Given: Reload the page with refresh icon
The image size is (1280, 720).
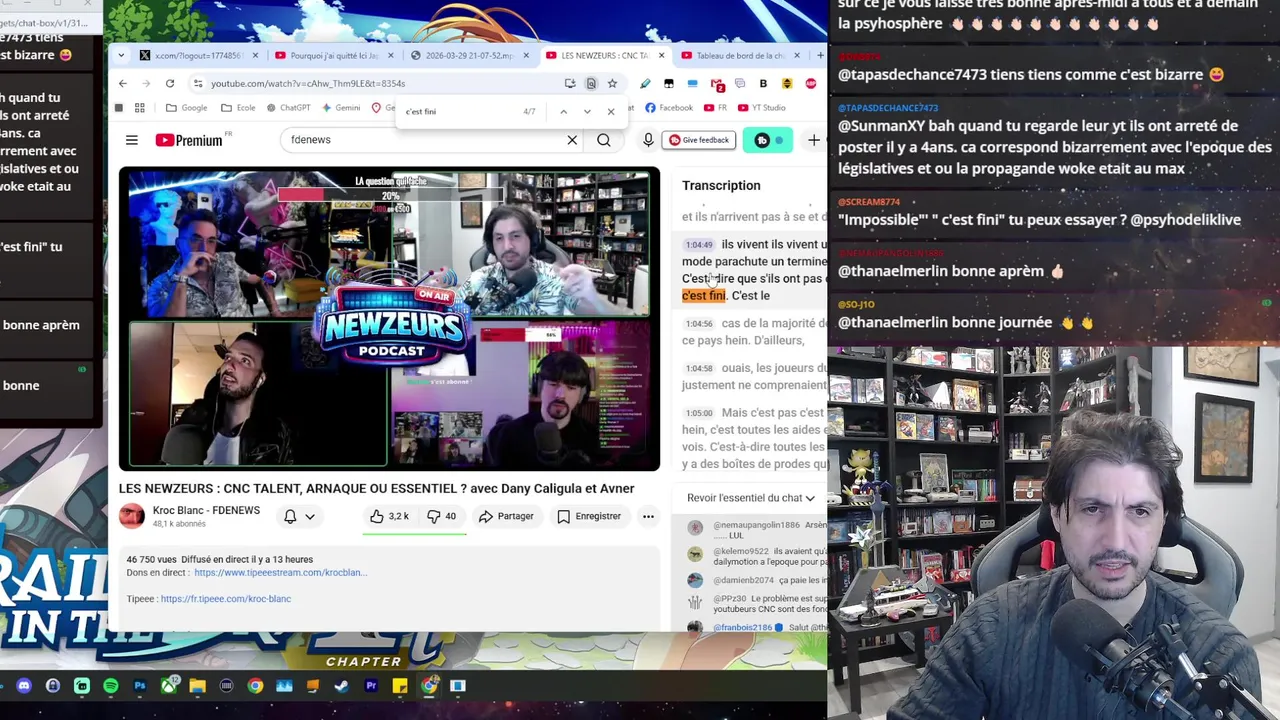Looking at the screenshot, I should (170, 84).
